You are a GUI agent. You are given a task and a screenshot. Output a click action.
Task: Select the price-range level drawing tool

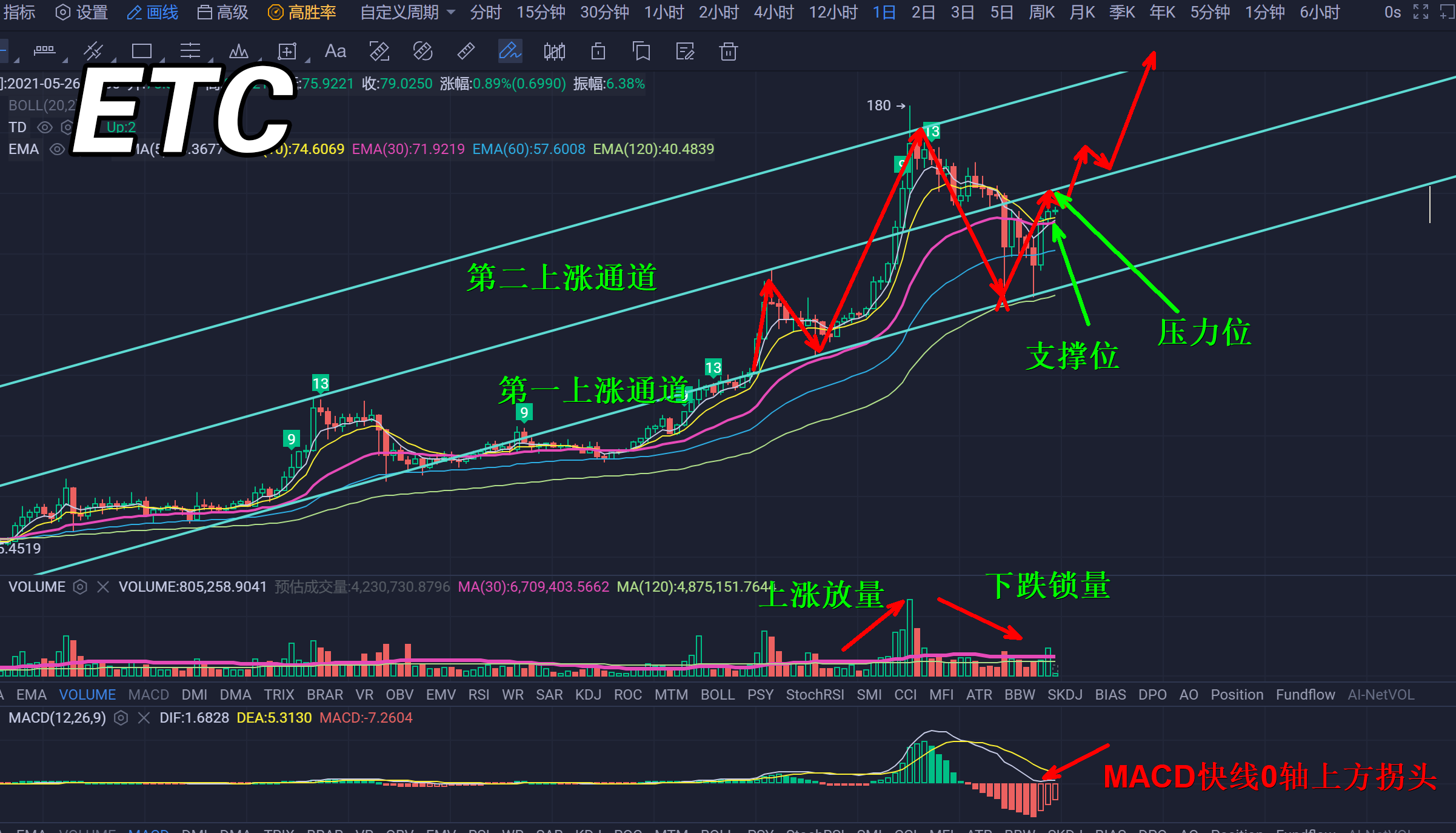pos(44,51)
